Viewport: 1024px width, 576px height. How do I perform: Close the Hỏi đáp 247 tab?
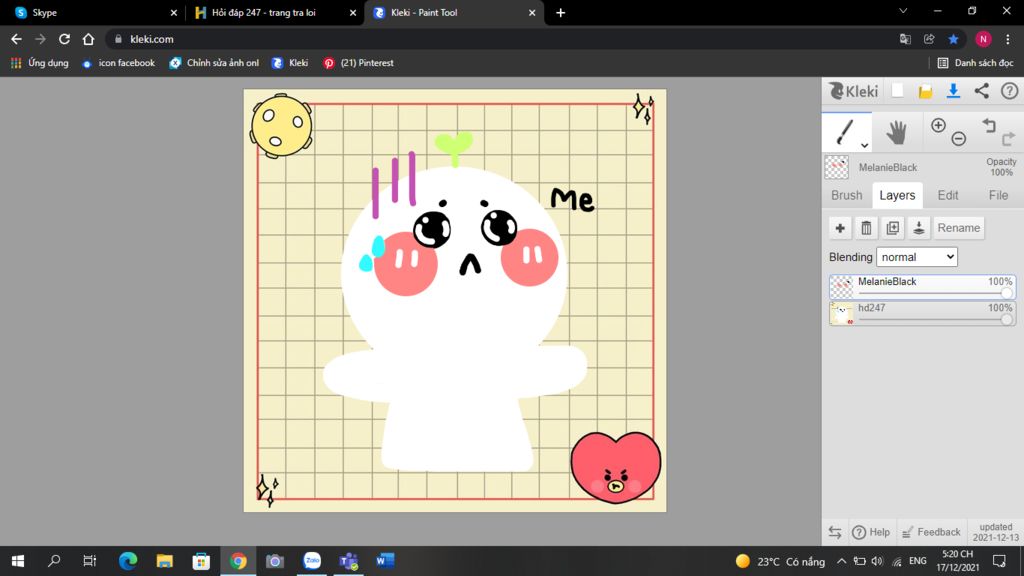coord(353,12)
